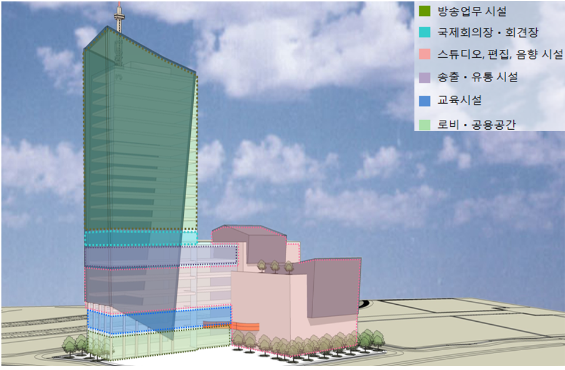Select the 로비·공용공간 legend label
The height and width of the screenshot is (370, 565).
(476, 125)
